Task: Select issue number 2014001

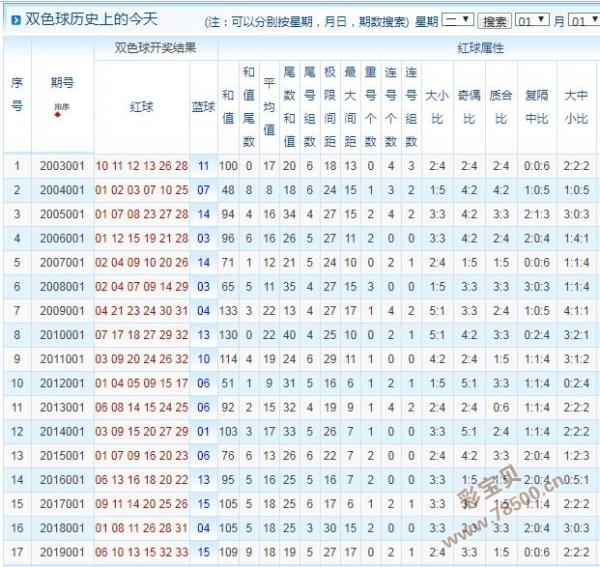Action: click(x=62, y=431)
